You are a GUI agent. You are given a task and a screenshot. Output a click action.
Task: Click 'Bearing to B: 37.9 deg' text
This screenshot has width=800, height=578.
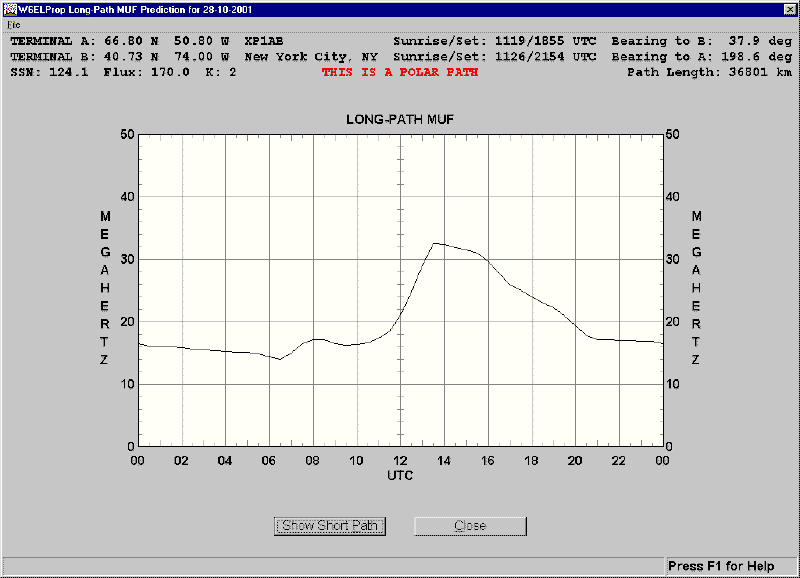pos(702,41)
